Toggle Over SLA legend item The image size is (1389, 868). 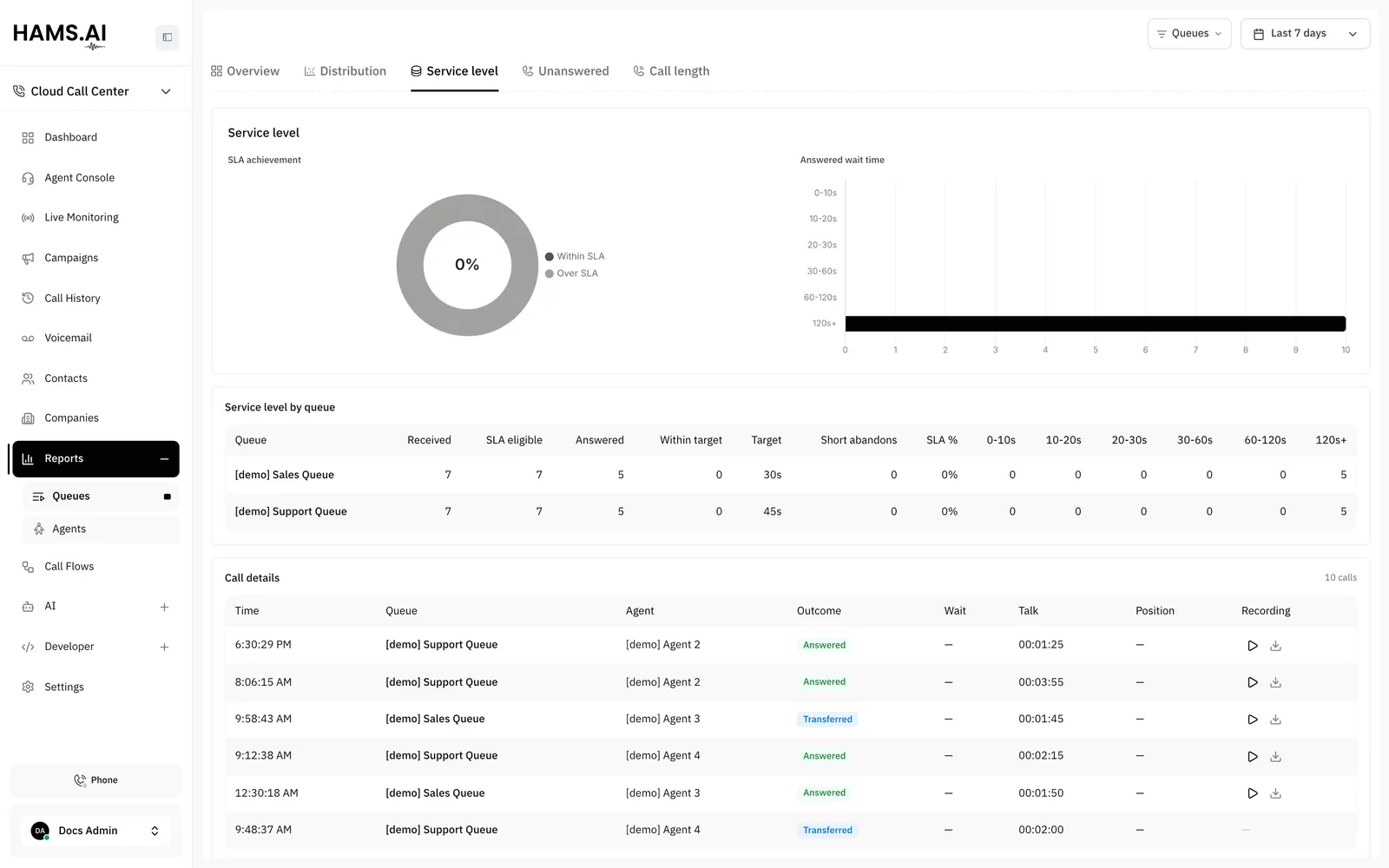tap(571, 273)
